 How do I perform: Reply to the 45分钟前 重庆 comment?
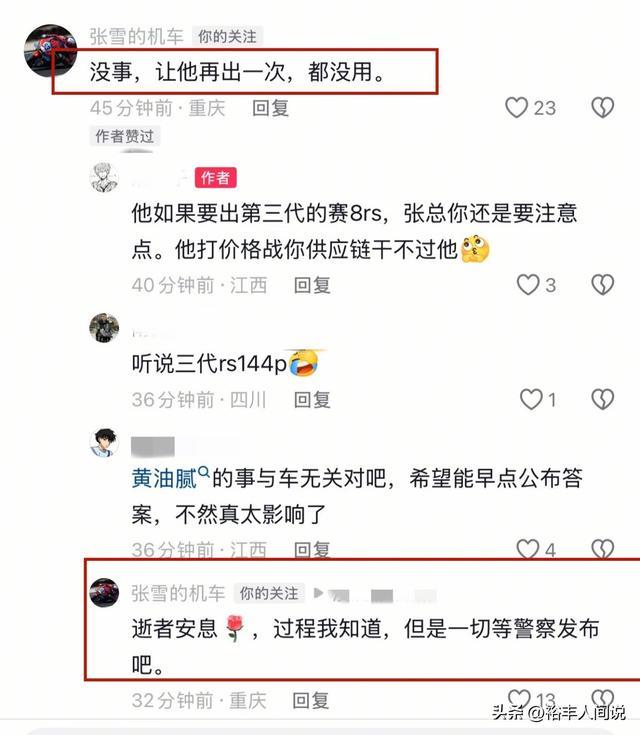pos(271,108)
